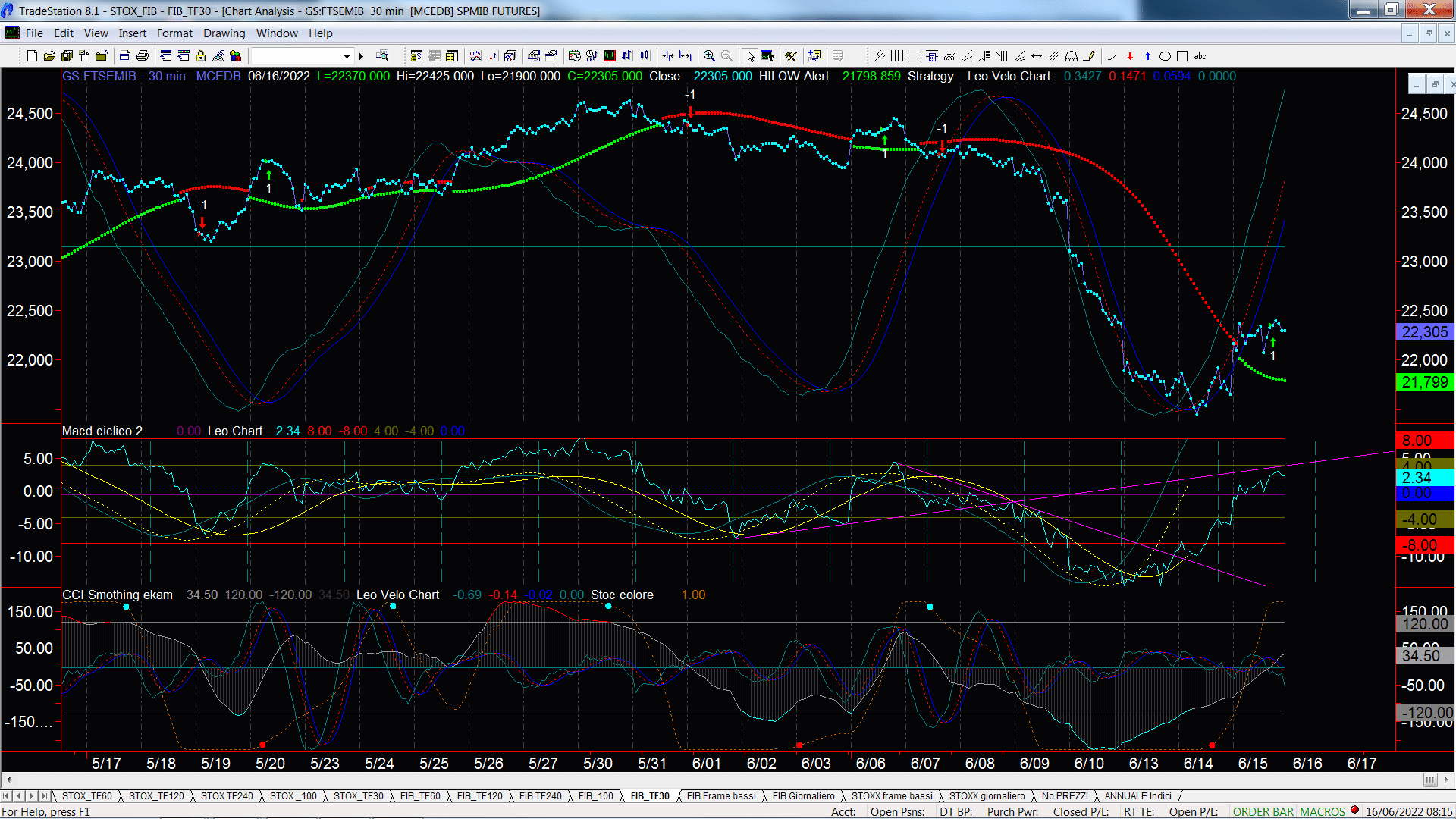The width and height of the screenshot is (1456, 819).
Task: Click MACROS in the status bar
Action: coord(1323,812)
